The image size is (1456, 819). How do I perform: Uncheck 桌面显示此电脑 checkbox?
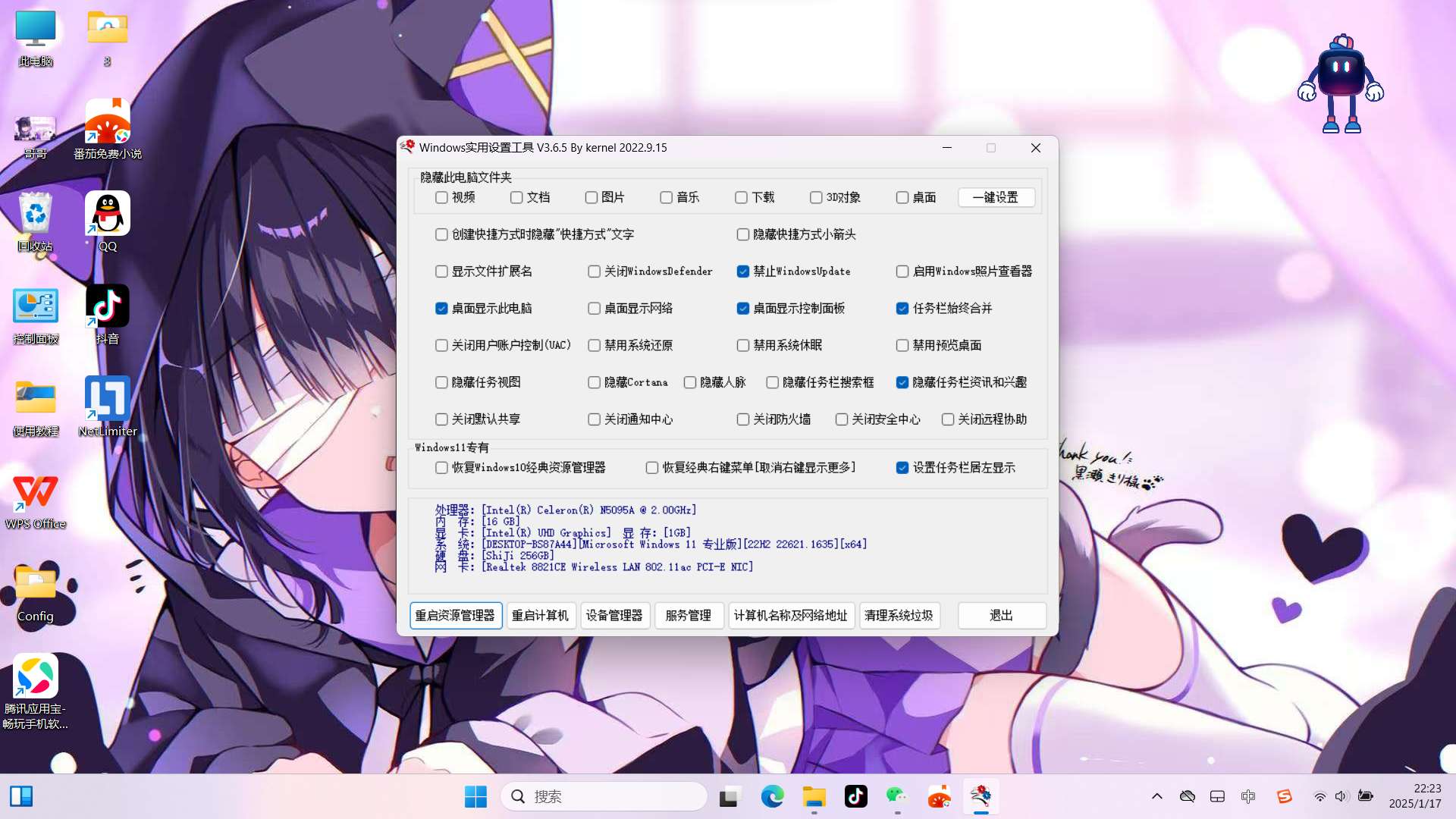pos(441,309)
